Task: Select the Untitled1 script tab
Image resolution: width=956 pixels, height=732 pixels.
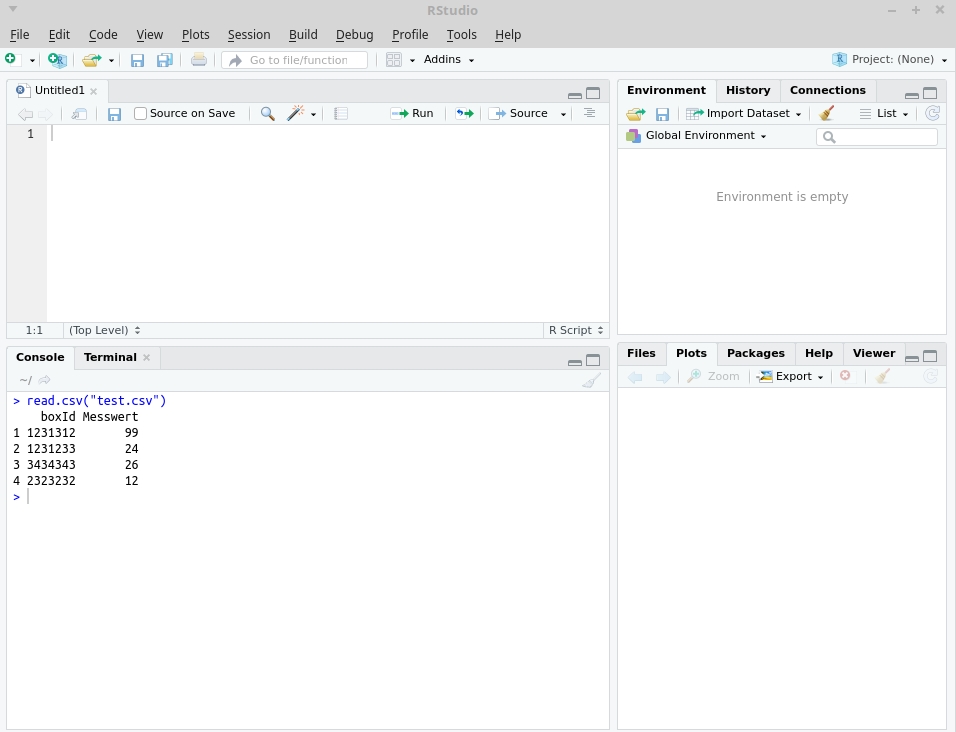Action: tap(59, 90)
